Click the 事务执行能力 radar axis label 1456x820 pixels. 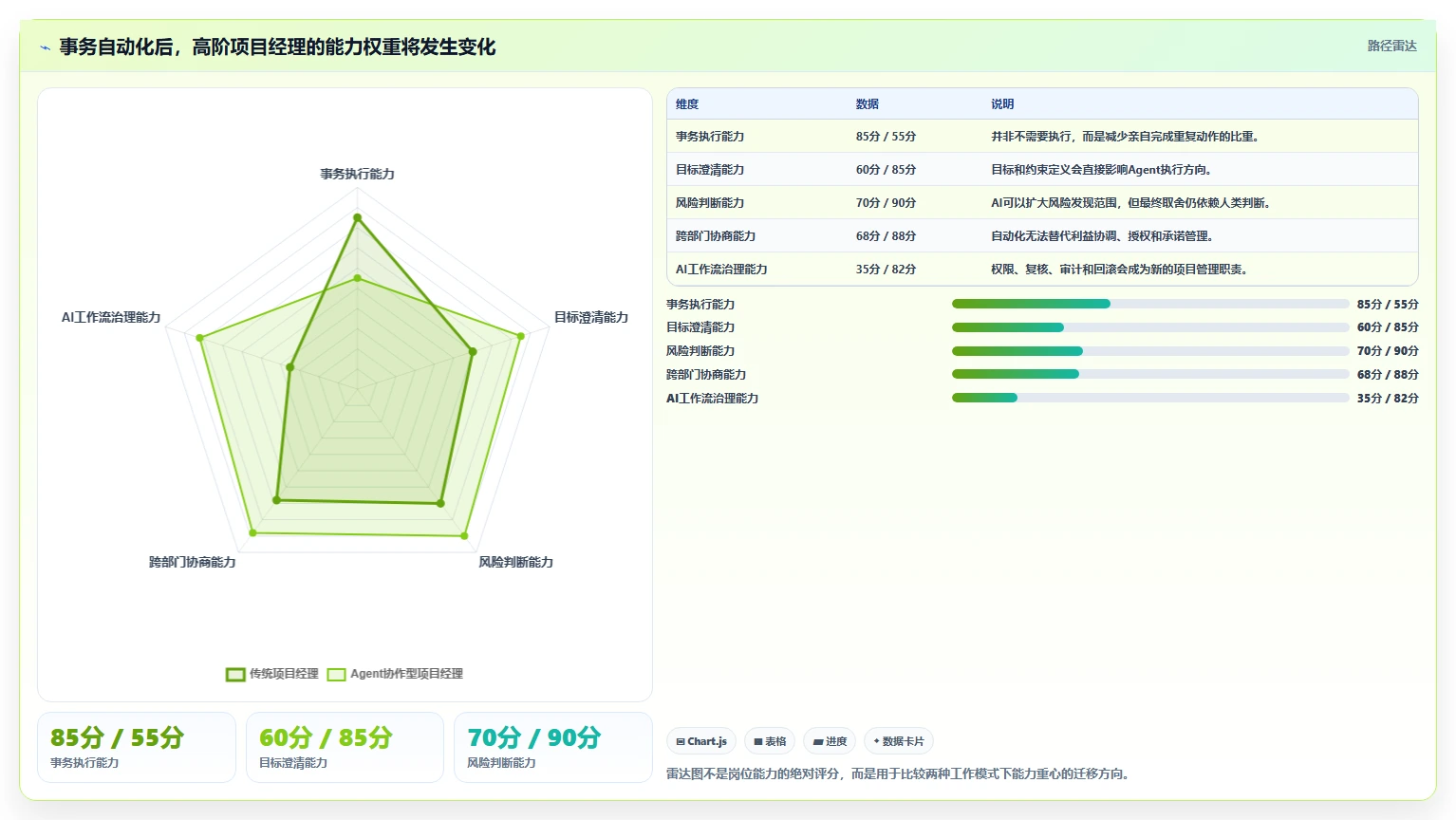(x=357, y=174)
